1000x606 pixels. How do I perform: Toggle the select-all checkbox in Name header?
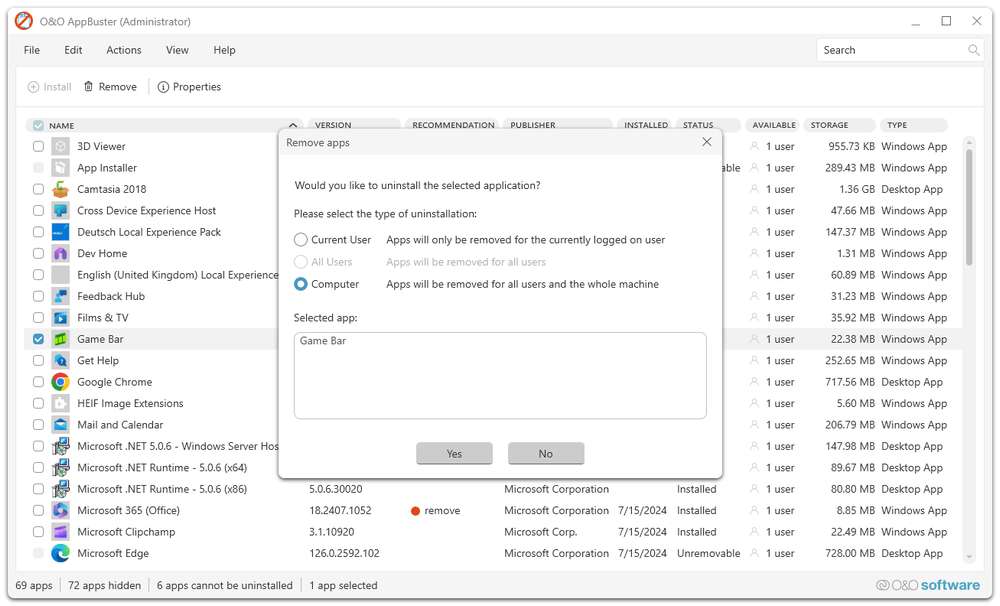coord(38,125)
